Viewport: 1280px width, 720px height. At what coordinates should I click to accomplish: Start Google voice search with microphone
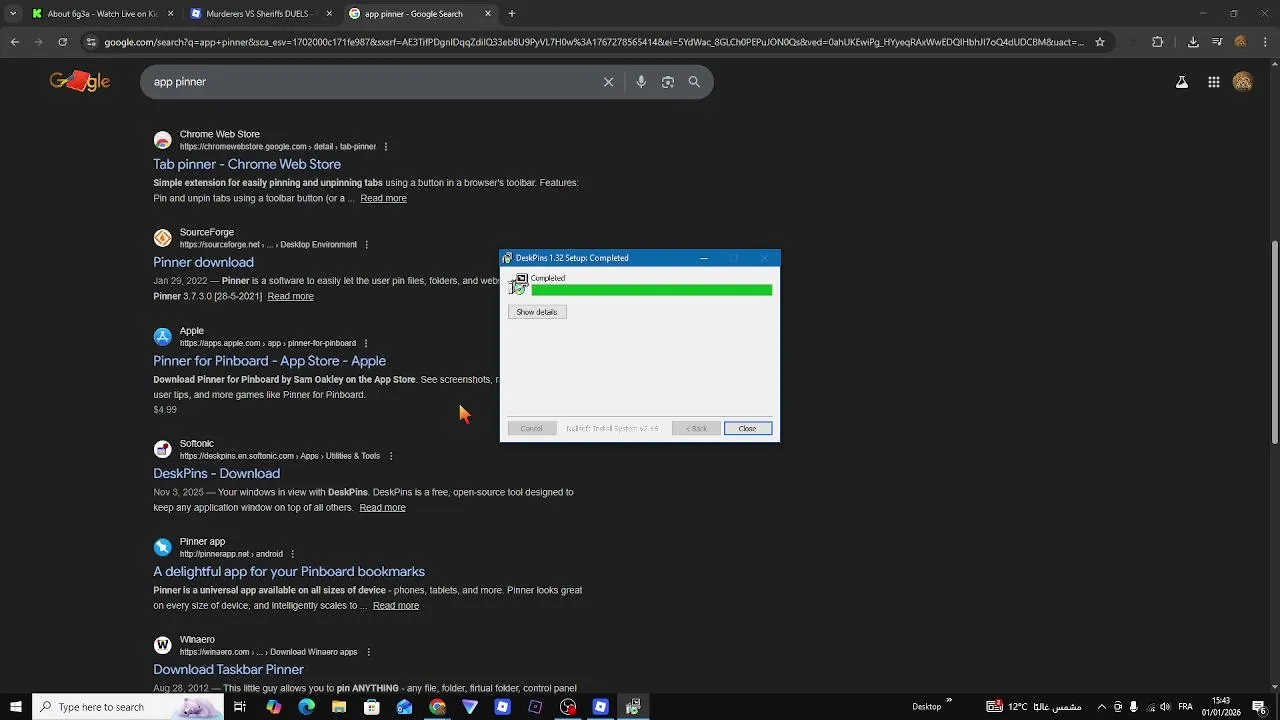coord(641,82)
